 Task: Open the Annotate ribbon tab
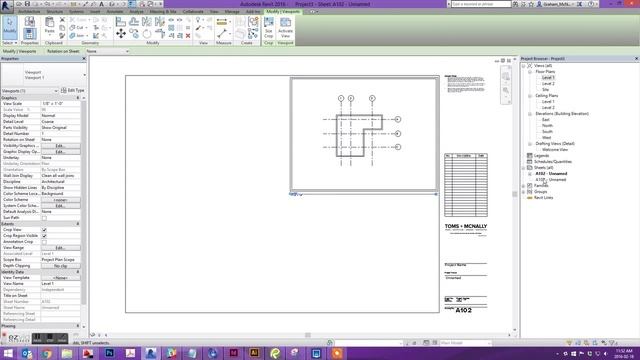coord(115,12)
